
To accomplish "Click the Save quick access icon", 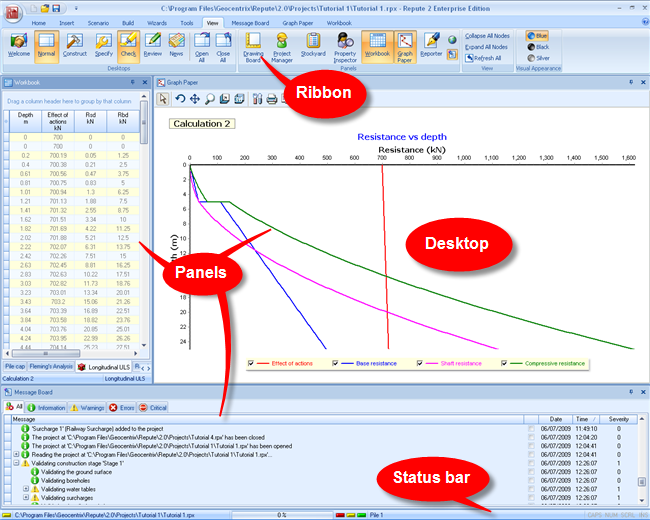I will point(57,8).
